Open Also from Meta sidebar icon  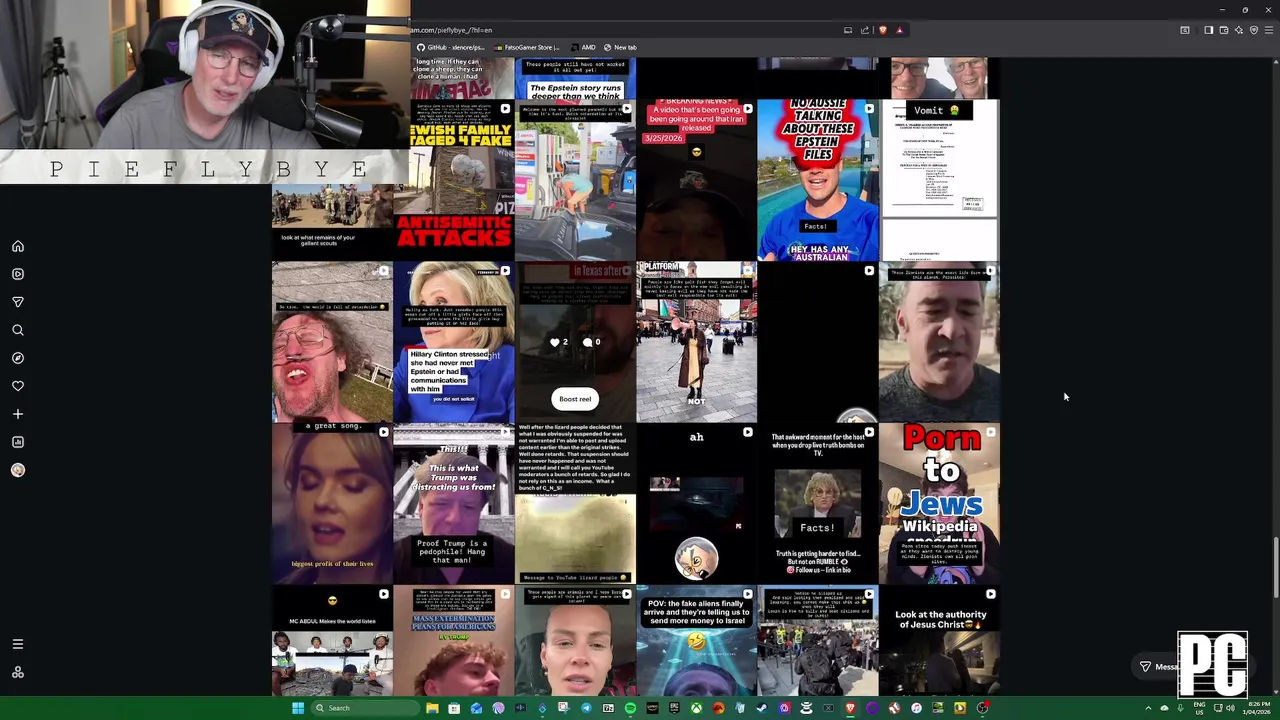[18, 672]
